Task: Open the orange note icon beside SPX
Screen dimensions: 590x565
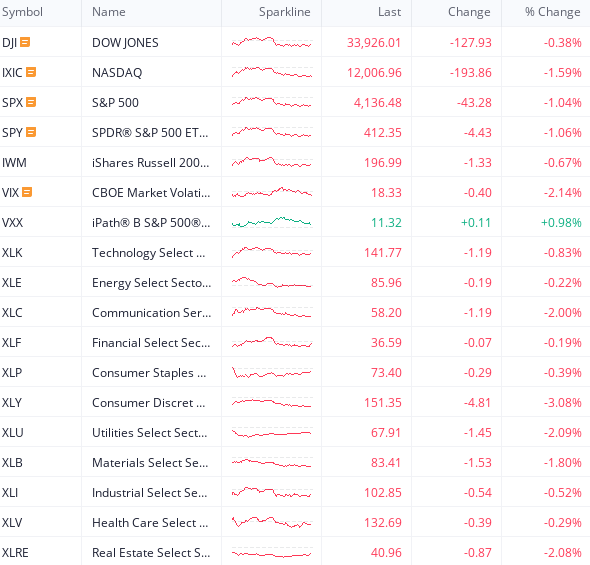Action: click(31, 102)
